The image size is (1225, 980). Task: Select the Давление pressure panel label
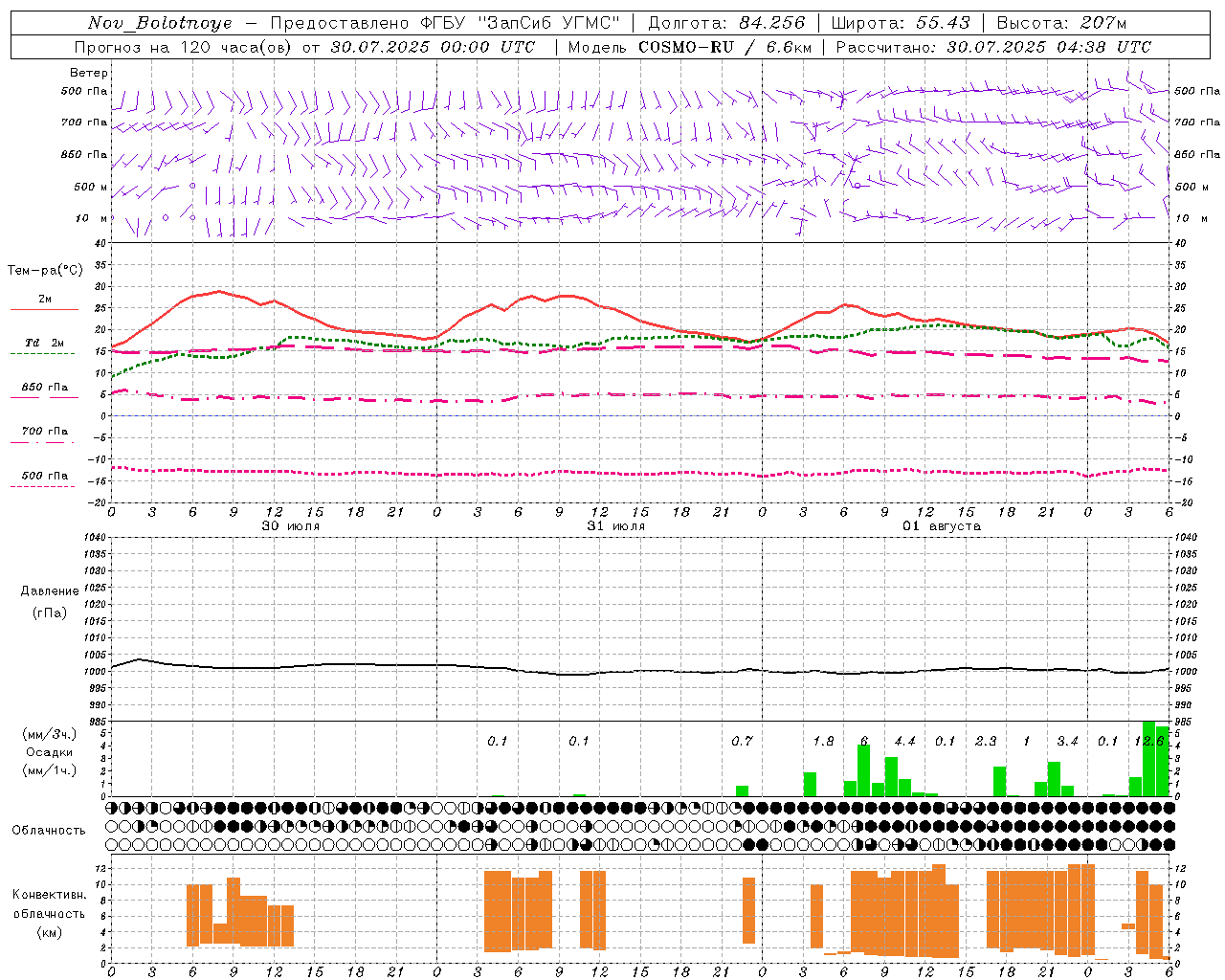tap(50, 591)
